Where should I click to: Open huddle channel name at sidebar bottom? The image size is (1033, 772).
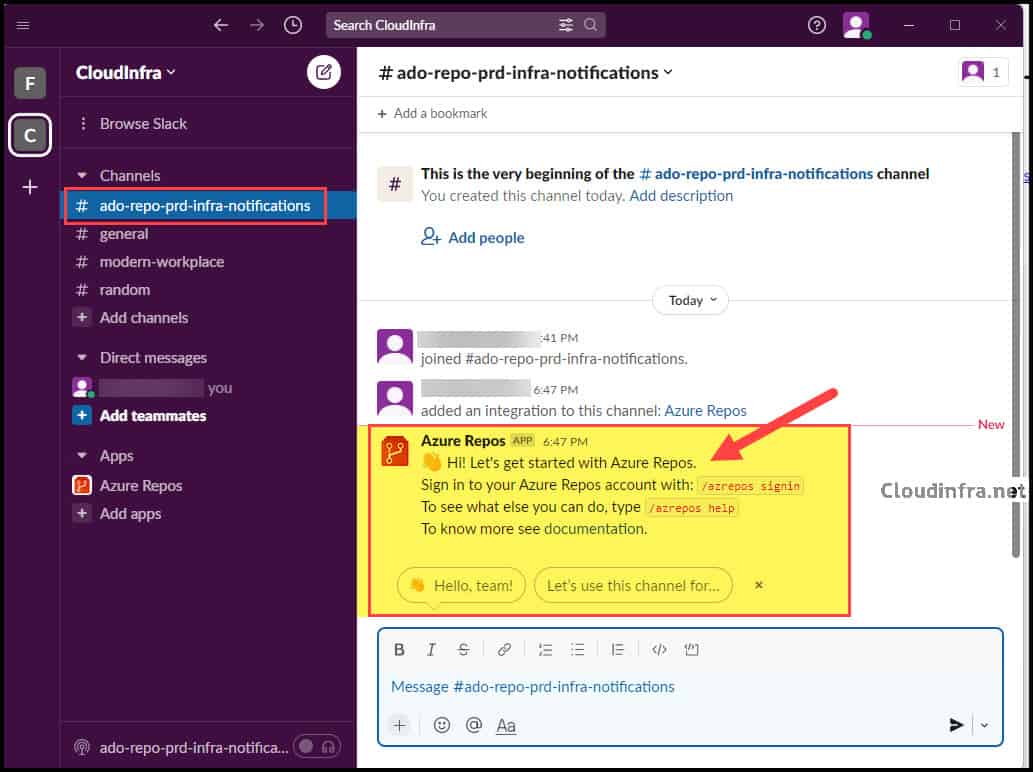(x=194, y=748)
